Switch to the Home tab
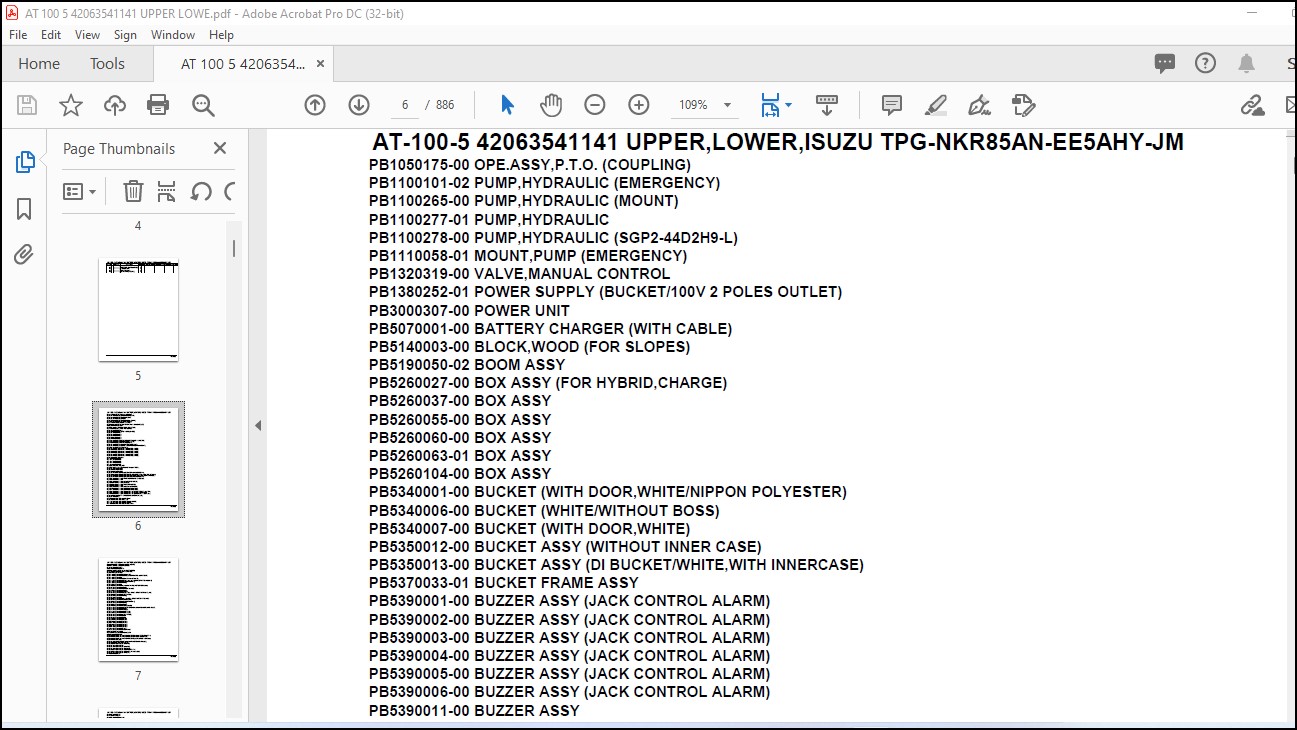1297x730 pixels. point(39,63)
